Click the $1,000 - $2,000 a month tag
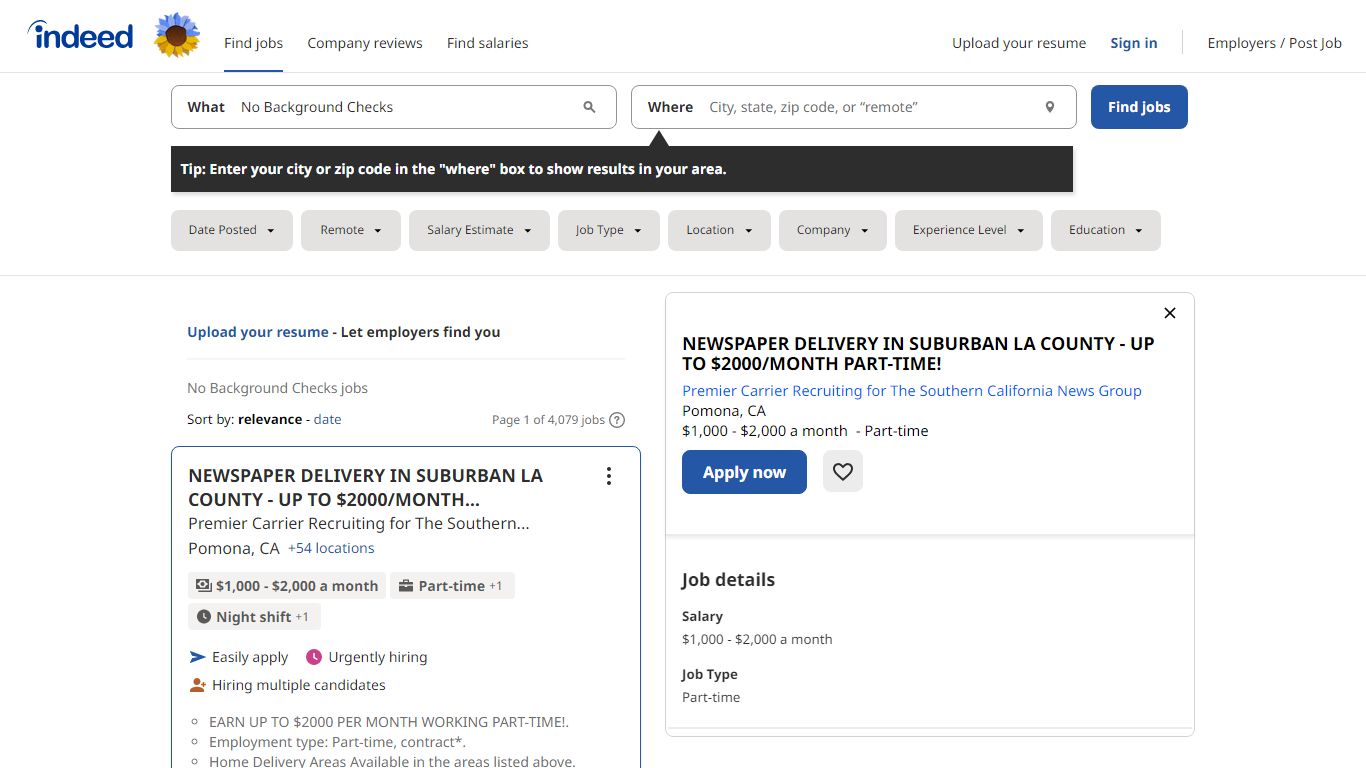Image resolution: width=1366 pixels, height=768 pixels. [x=287, y=586]
